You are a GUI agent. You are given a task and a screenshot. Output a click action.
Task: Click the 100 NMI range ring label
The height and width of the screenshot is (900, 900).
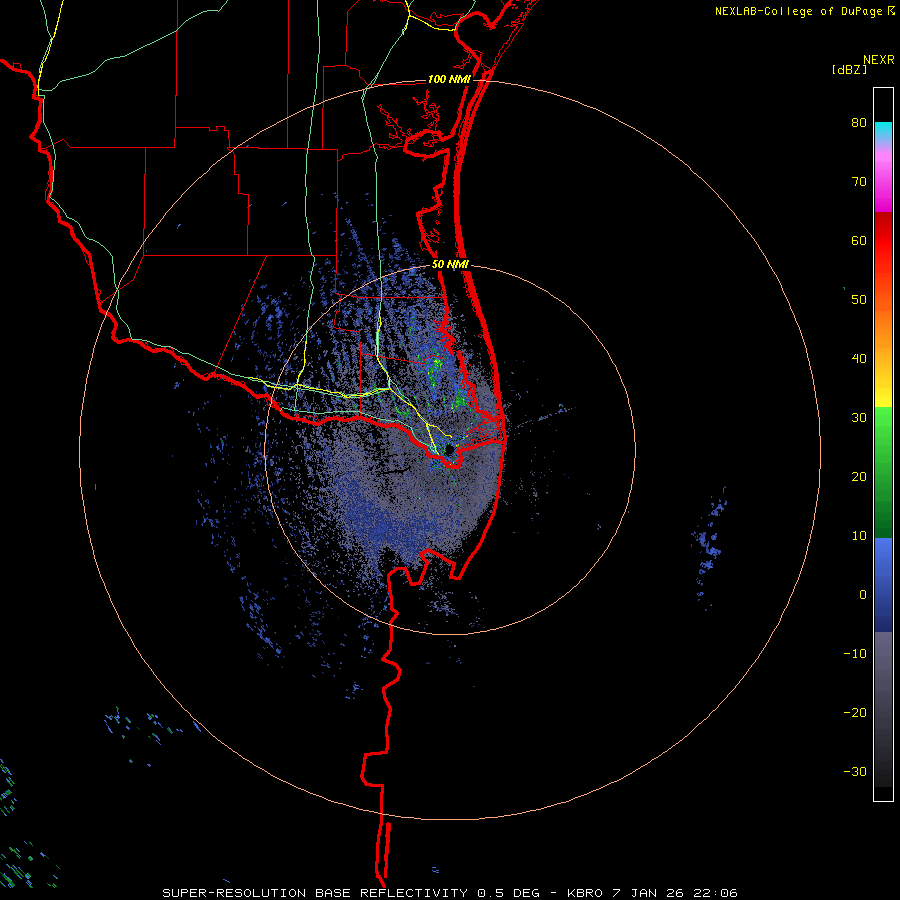(x=449, y=79)
